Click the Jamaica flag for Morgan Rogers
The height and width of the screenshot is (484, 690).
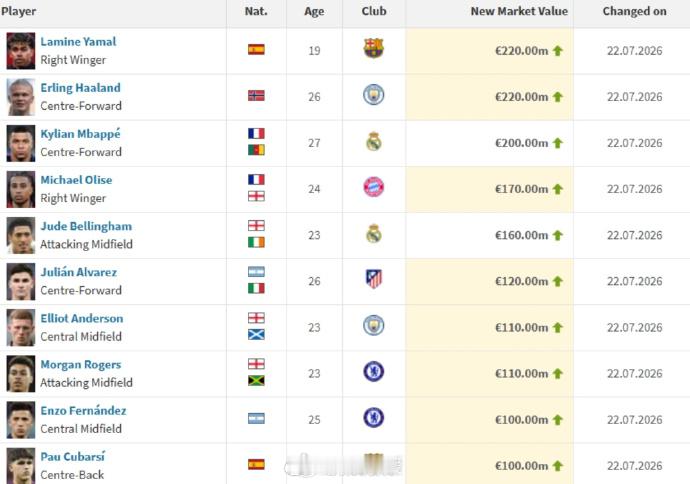[x=256, y=381]
